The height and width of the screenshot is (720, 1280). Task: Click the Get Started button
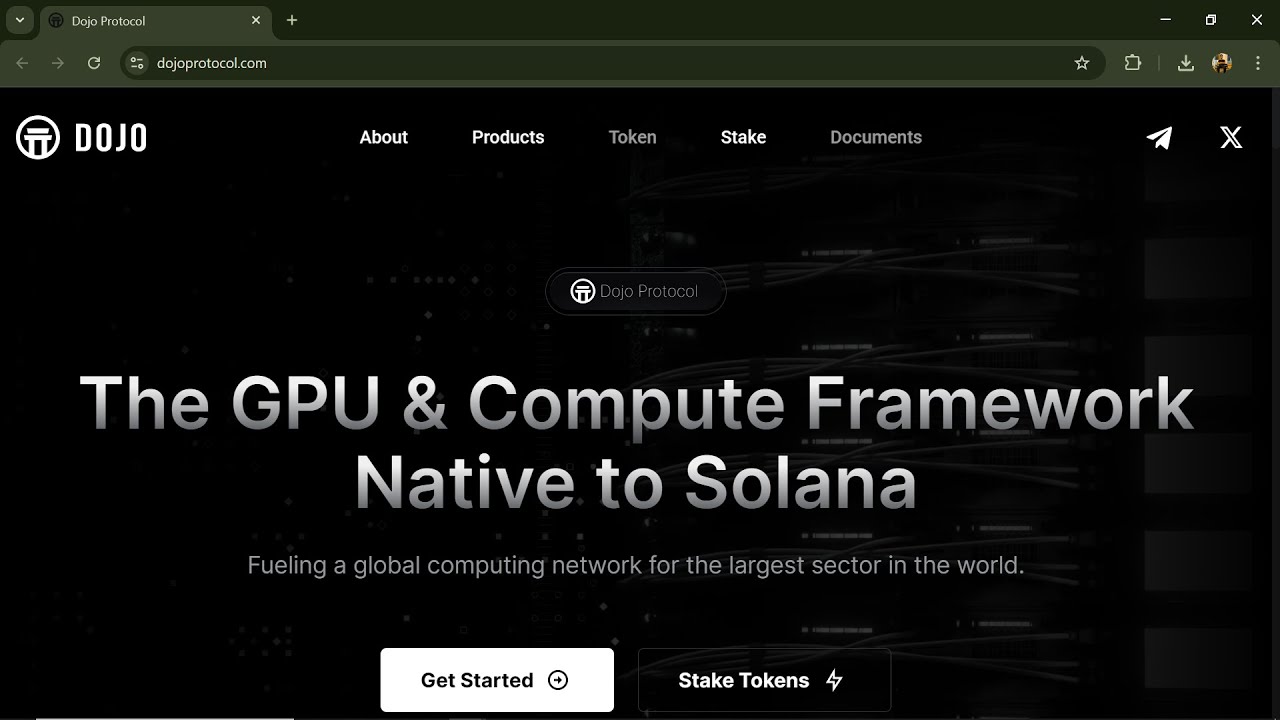[497, 680]
